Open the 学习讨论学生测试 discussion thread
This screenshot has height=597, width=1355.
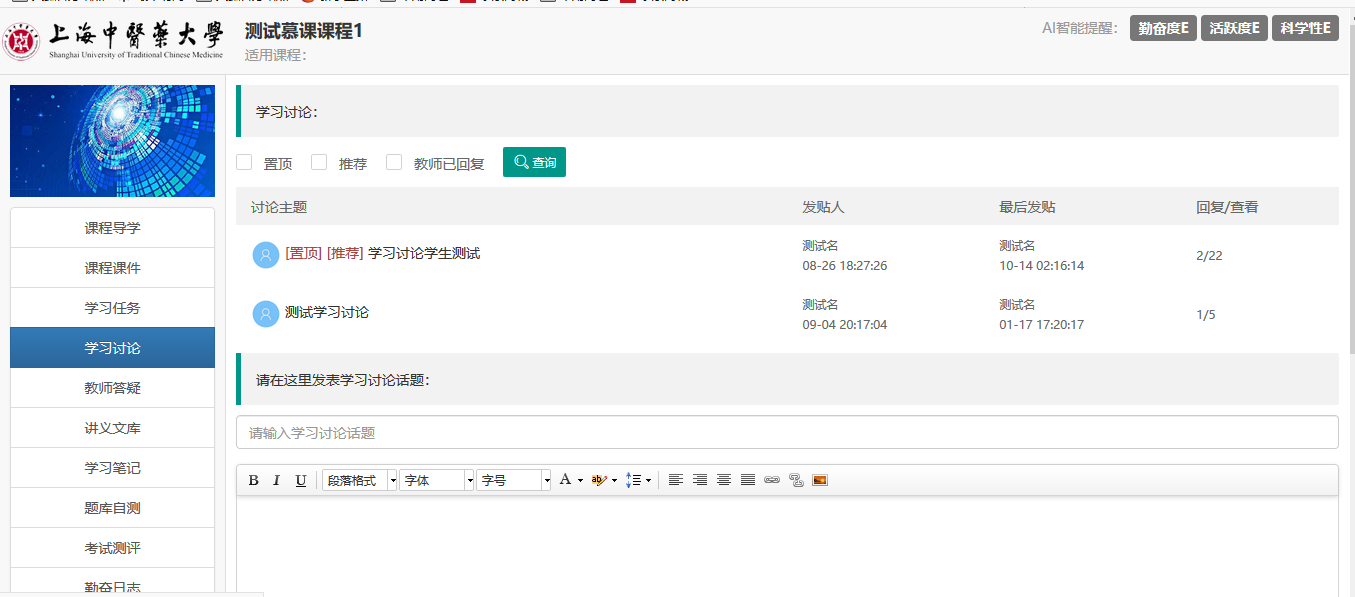click(424, 254)
